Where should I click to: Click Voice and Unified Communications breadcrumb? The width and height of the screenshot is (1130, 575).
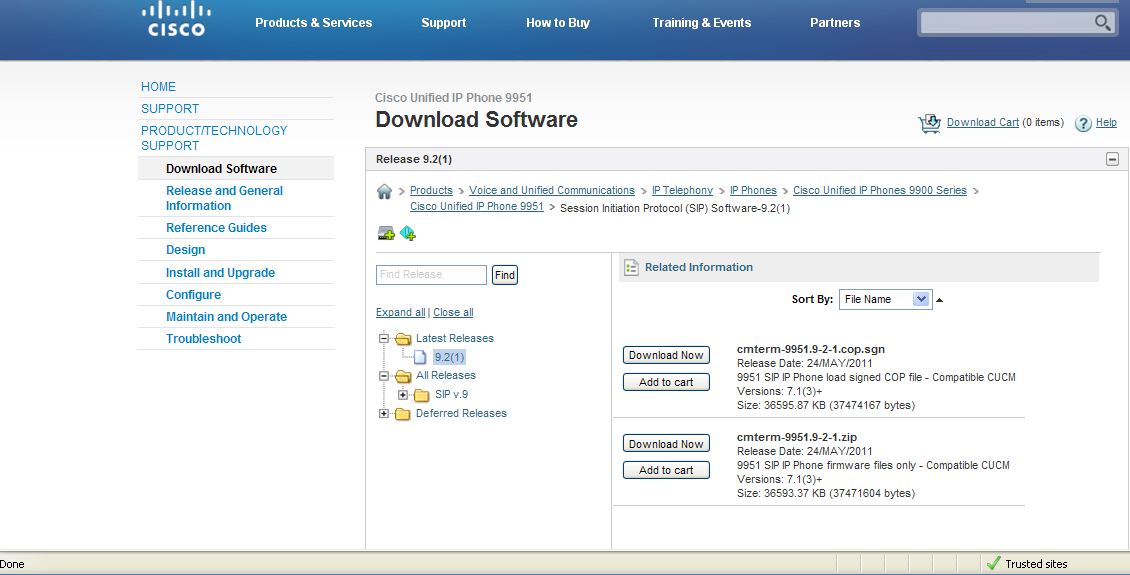(x=552, y=191)
